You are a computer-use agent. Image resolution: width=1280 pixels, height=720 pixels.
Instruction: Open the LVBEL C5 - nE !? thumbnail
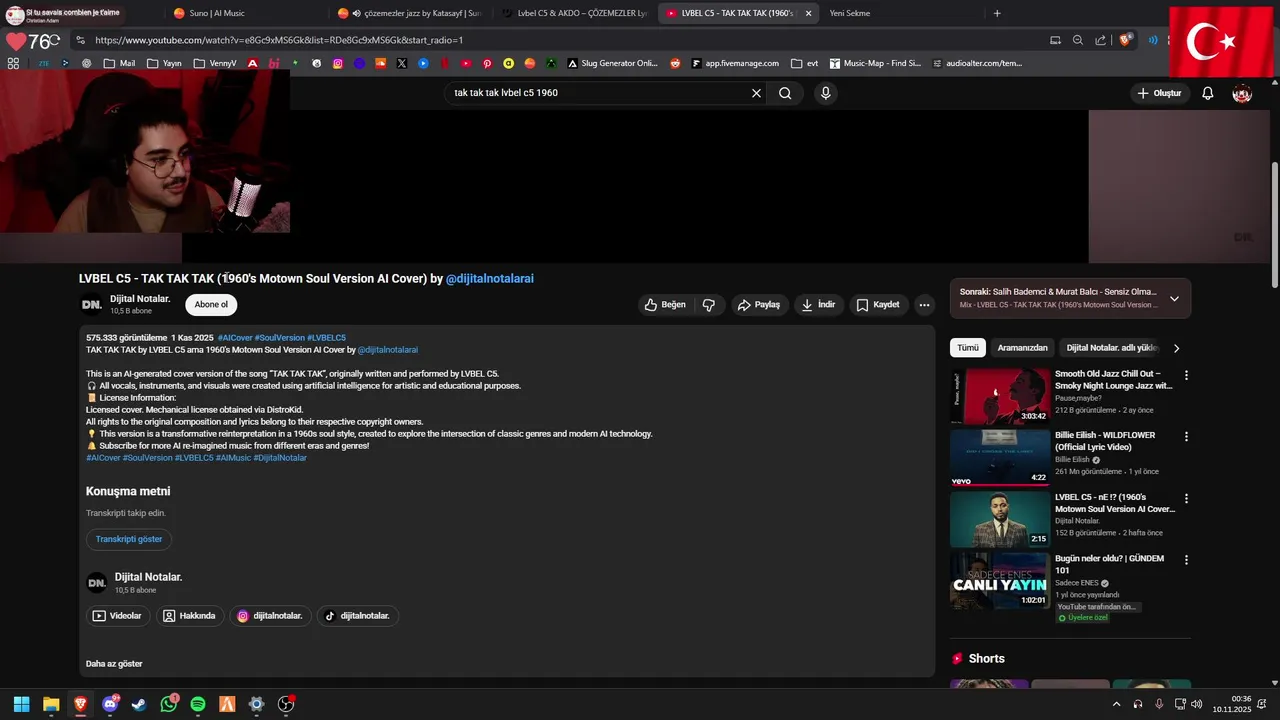[x=1000, y=519]
